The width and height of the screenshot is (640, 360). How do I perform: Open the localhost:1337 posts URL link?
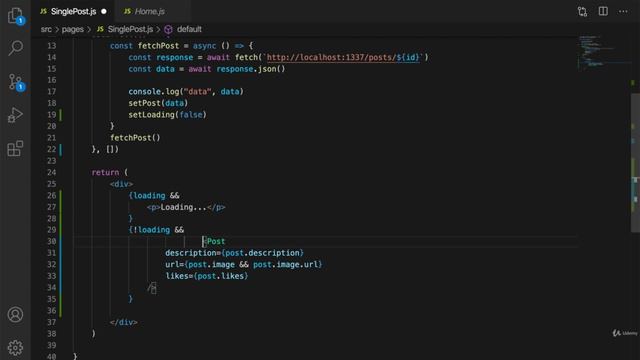[x=343, y=57]
